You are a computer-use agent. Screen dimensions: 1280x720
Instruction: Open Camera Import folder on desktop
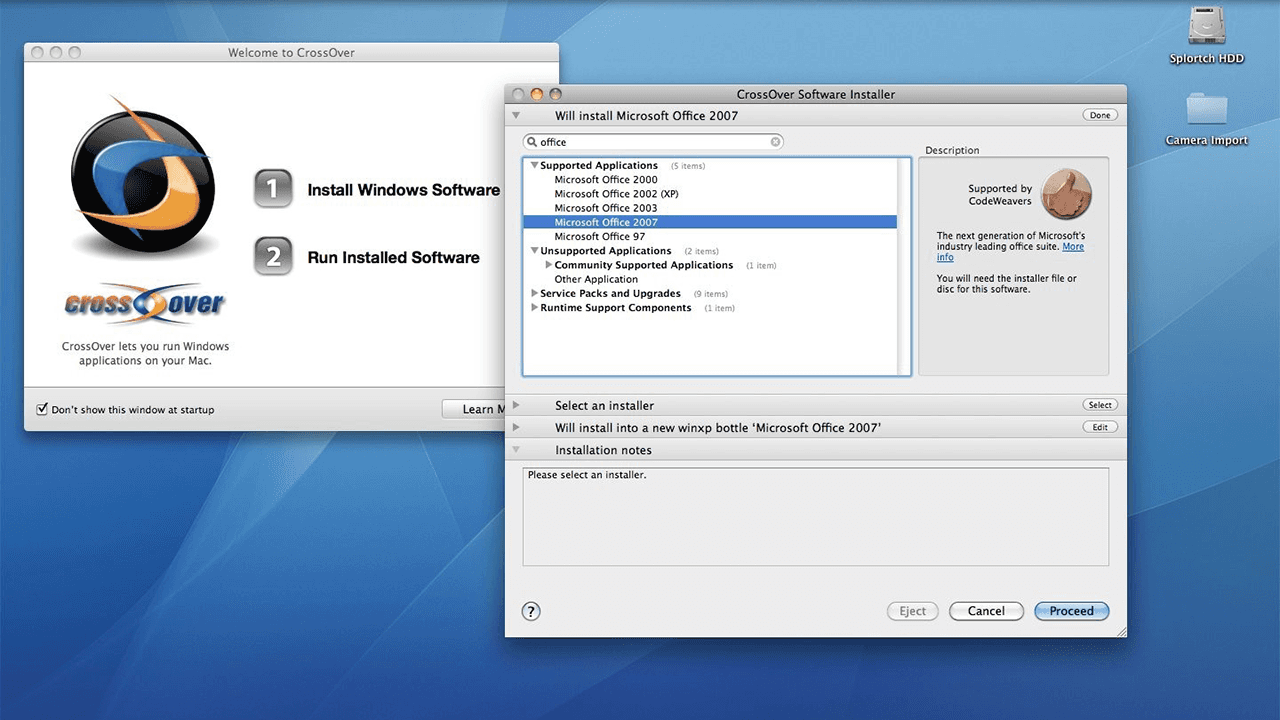click(1207, 110)
